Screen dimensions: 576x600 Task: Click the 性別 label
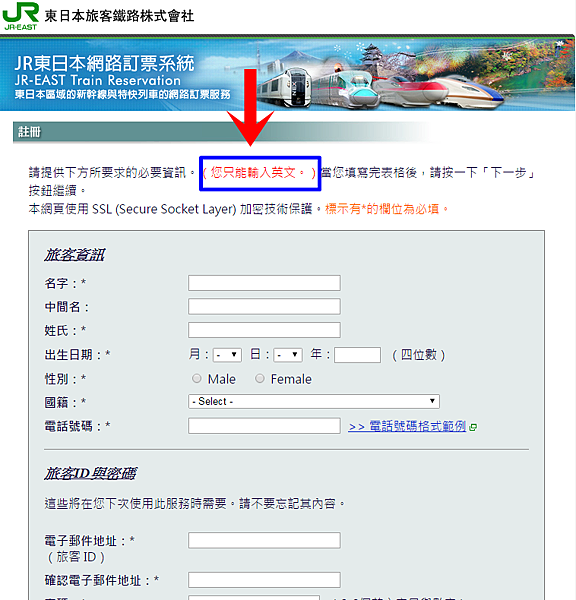click(65, 379)
